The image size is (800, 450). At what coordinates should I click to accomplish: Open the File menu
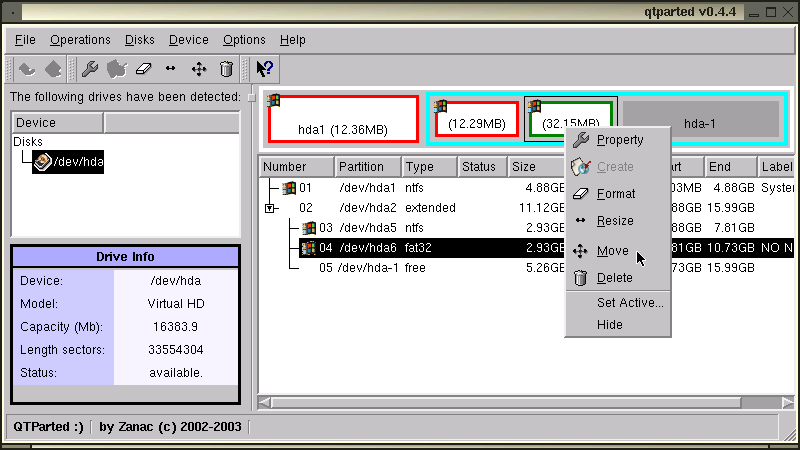click(x=25, y=40)
